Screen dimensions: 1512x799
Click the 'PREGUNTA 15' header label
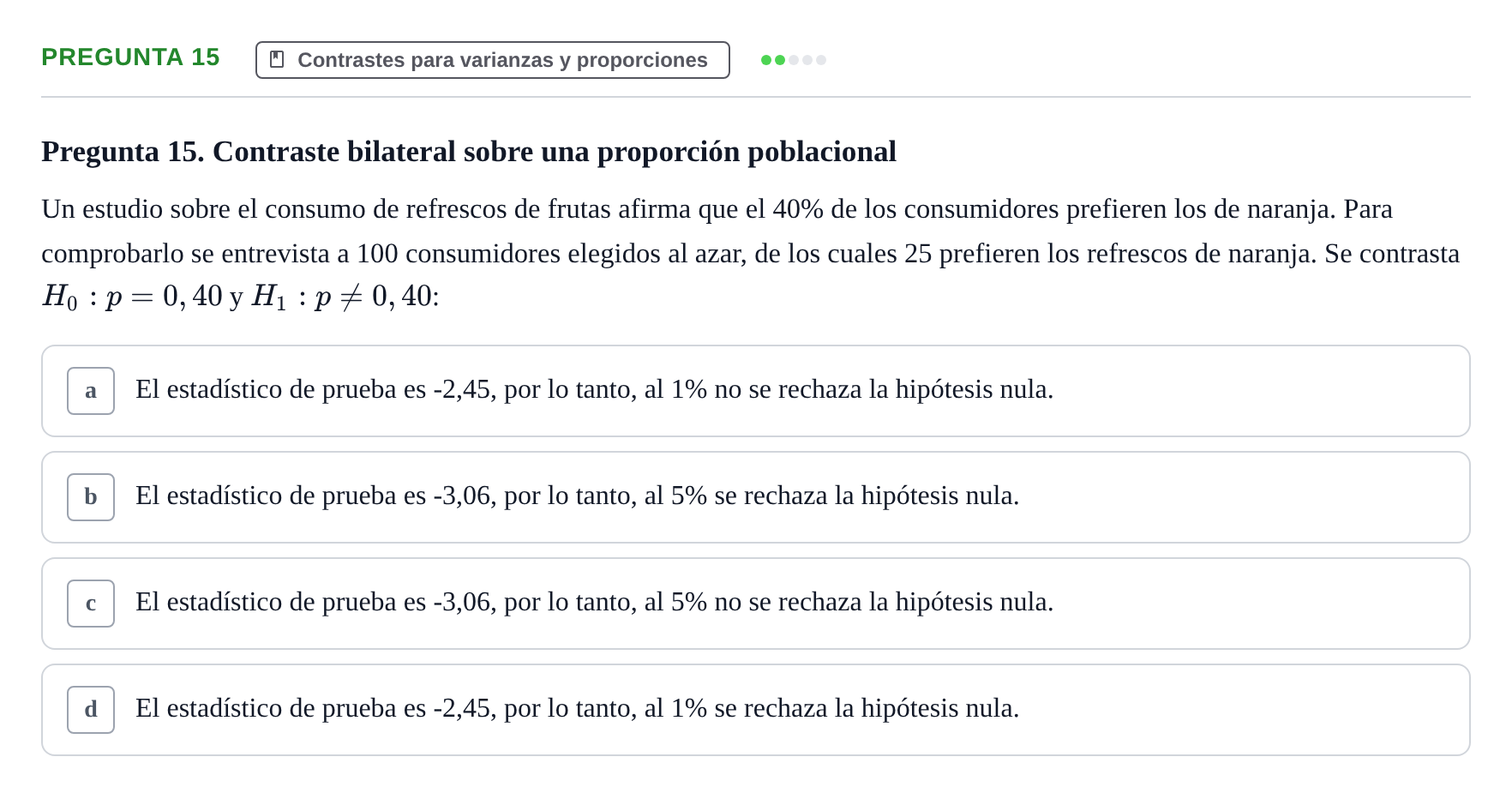click(x=131, y=57)
